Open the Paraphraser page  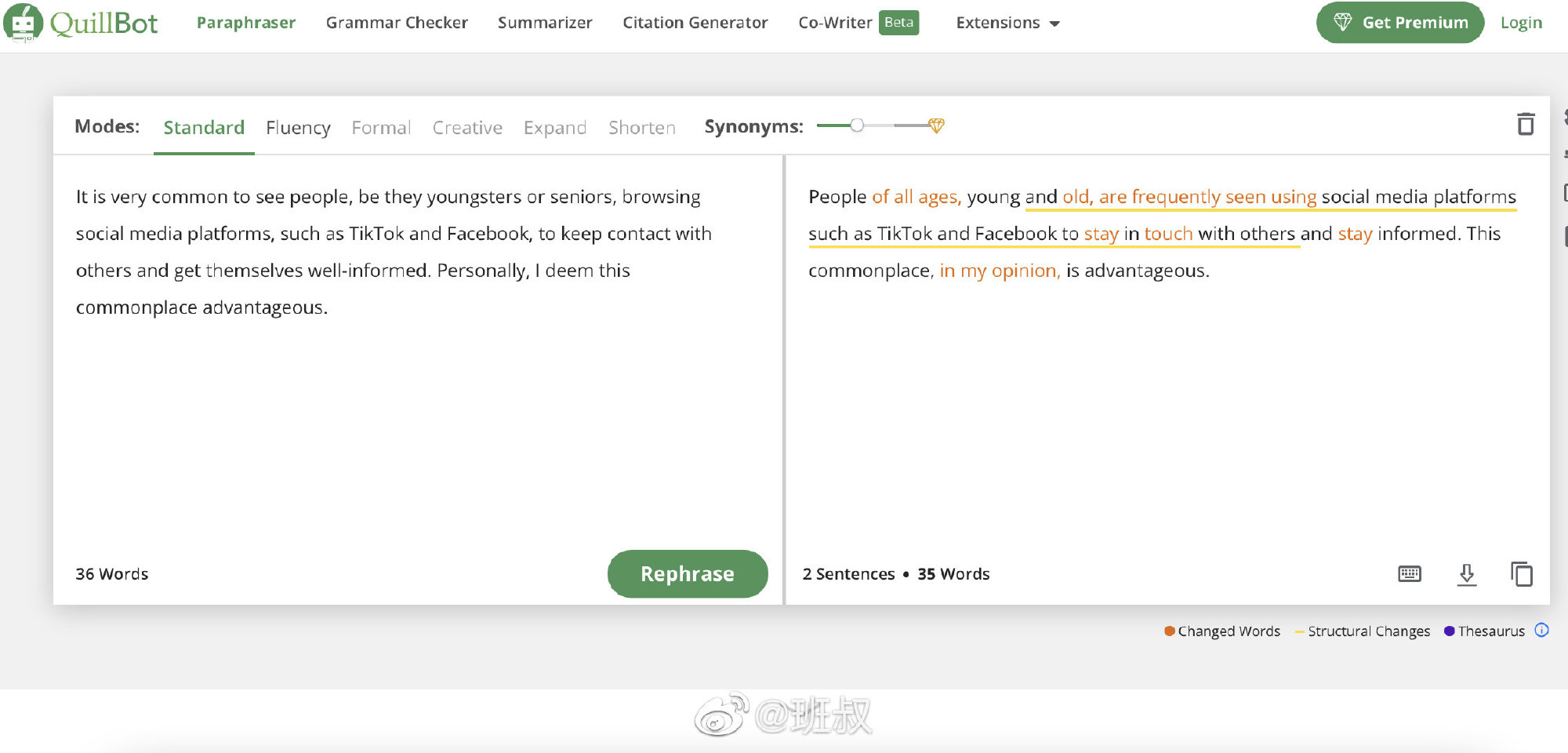point(246,23)
